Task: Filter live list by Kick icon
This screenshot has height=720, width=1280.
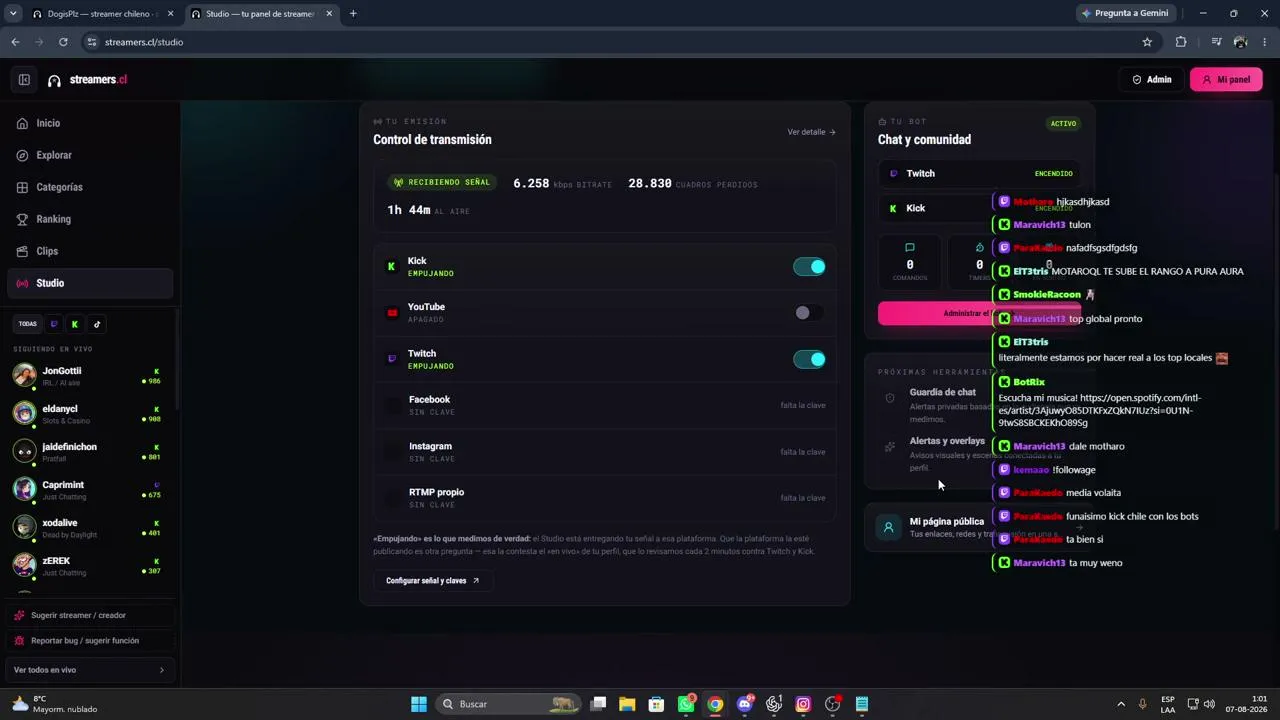Action: [x=75, y=324]
